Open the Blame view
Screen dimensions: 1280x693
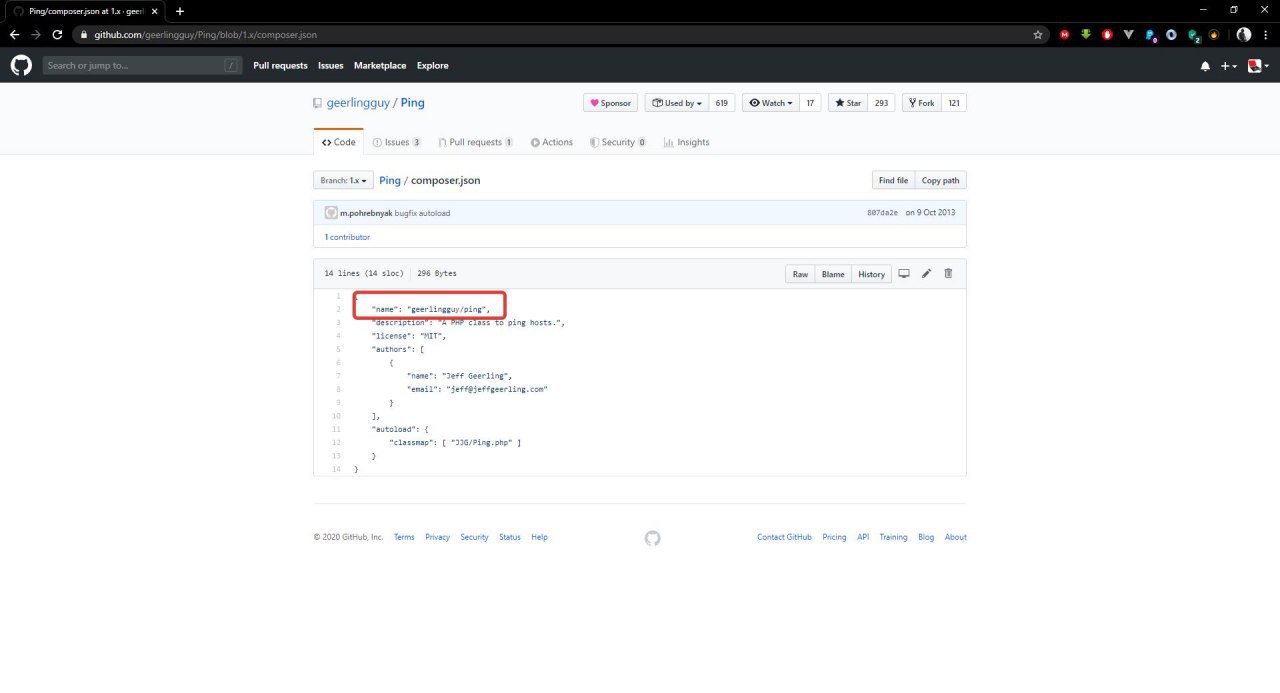coord(833,274)
